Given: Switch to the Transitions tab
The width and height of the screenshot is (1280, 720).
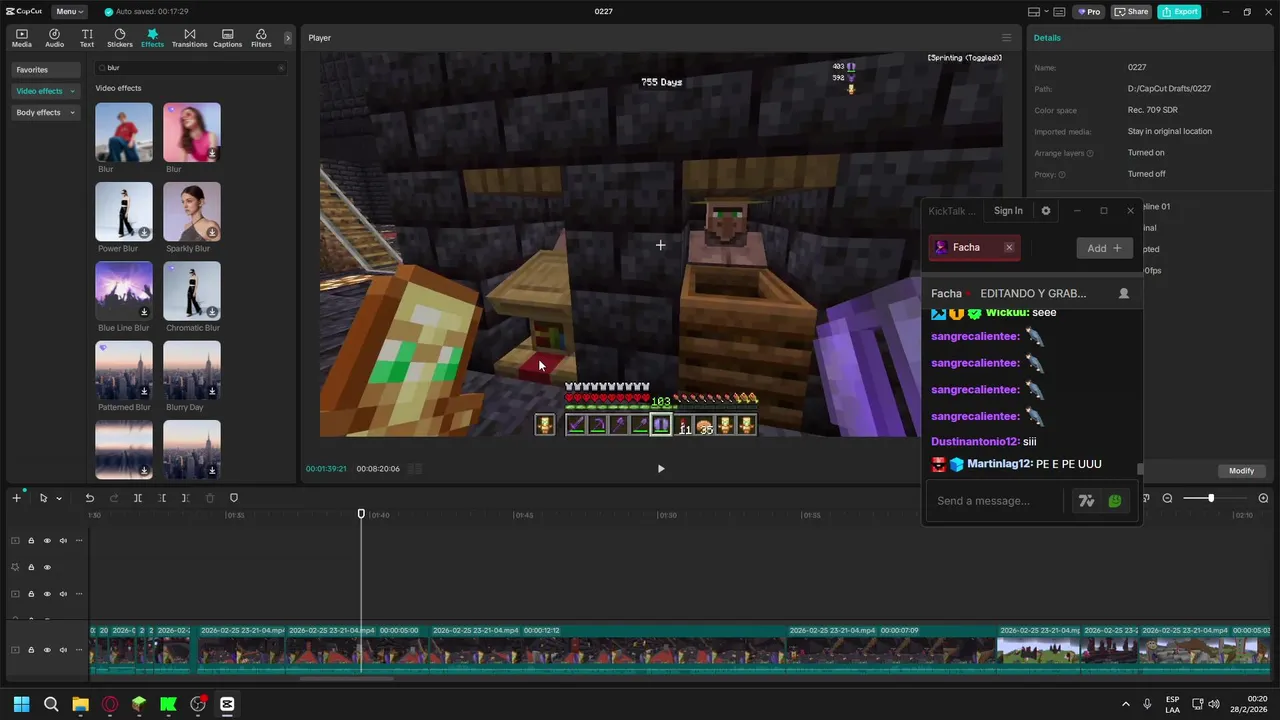Looking at the screenshot, I should [x=189, y=38].
